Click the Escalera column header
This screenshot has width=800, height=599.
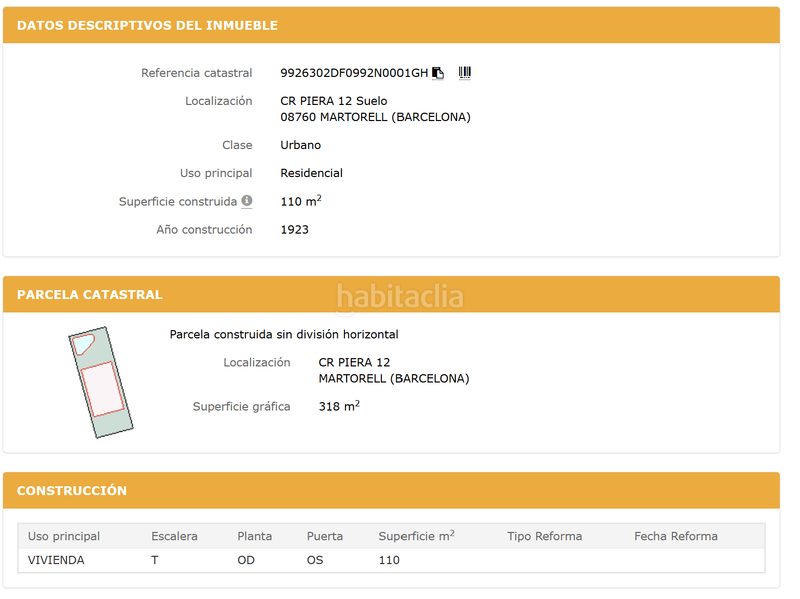click(174, 536)
